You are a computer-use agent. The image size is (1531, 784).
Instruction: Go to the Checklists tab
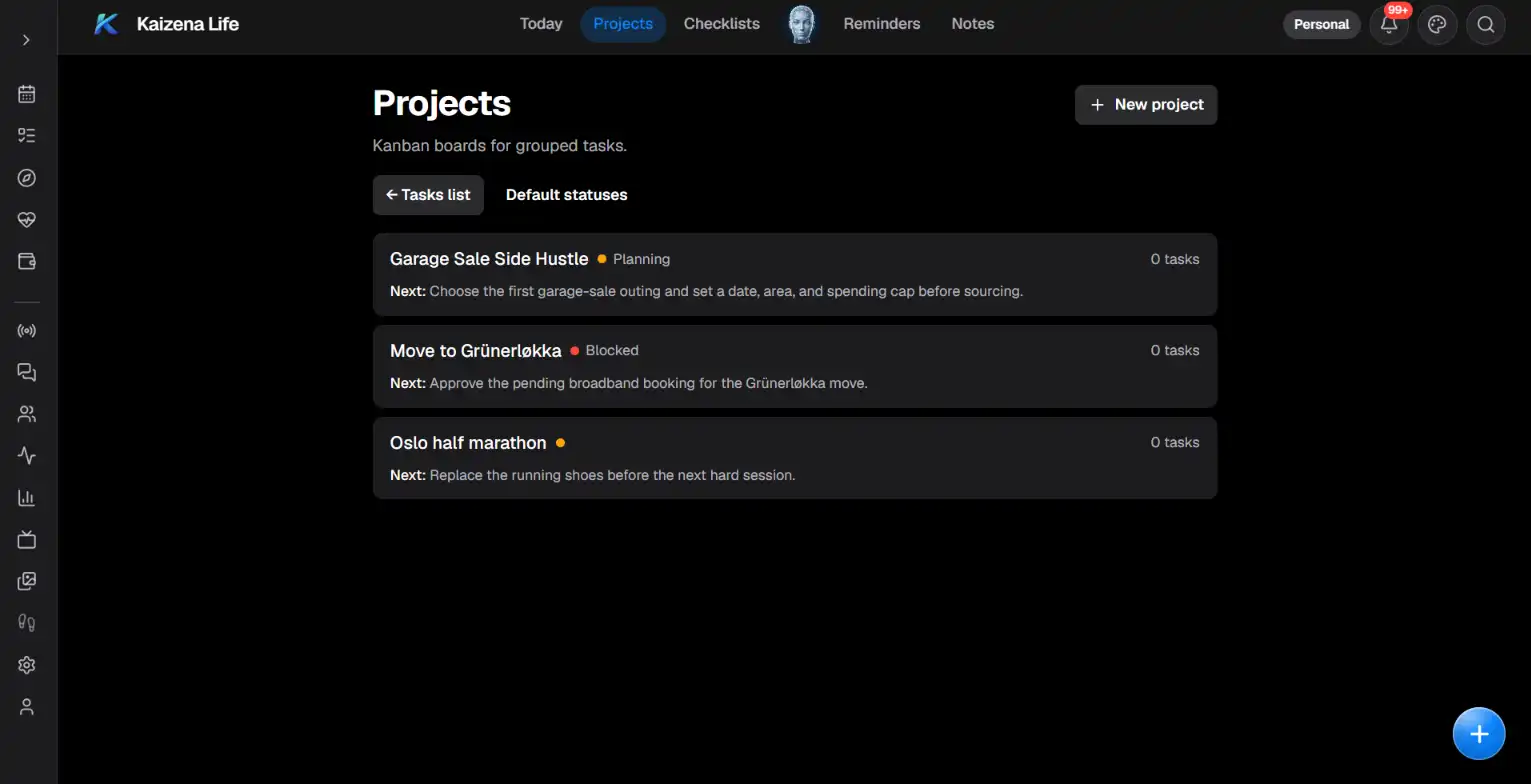722,24
